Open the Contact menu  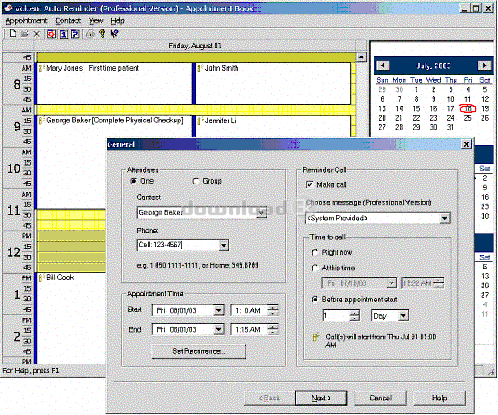(68, 21)
